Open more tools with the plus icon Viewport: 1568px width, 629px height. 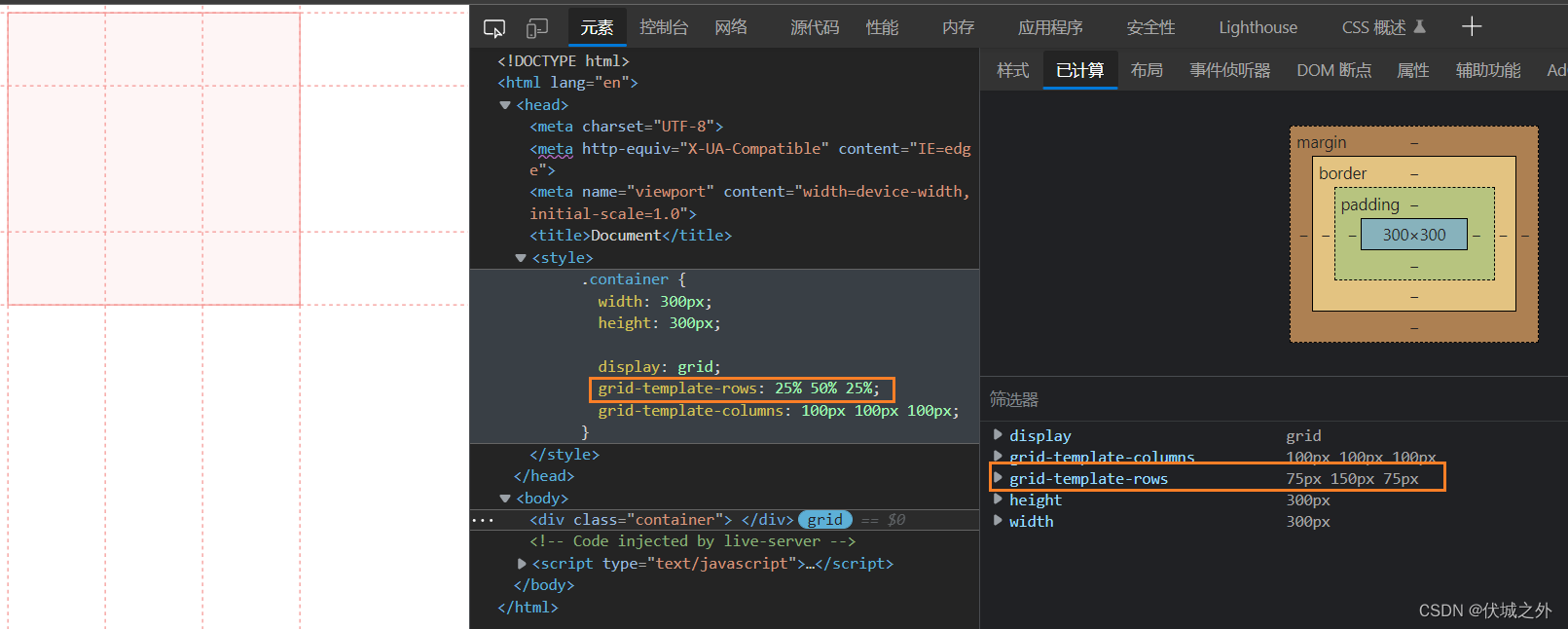[1472, 27]
